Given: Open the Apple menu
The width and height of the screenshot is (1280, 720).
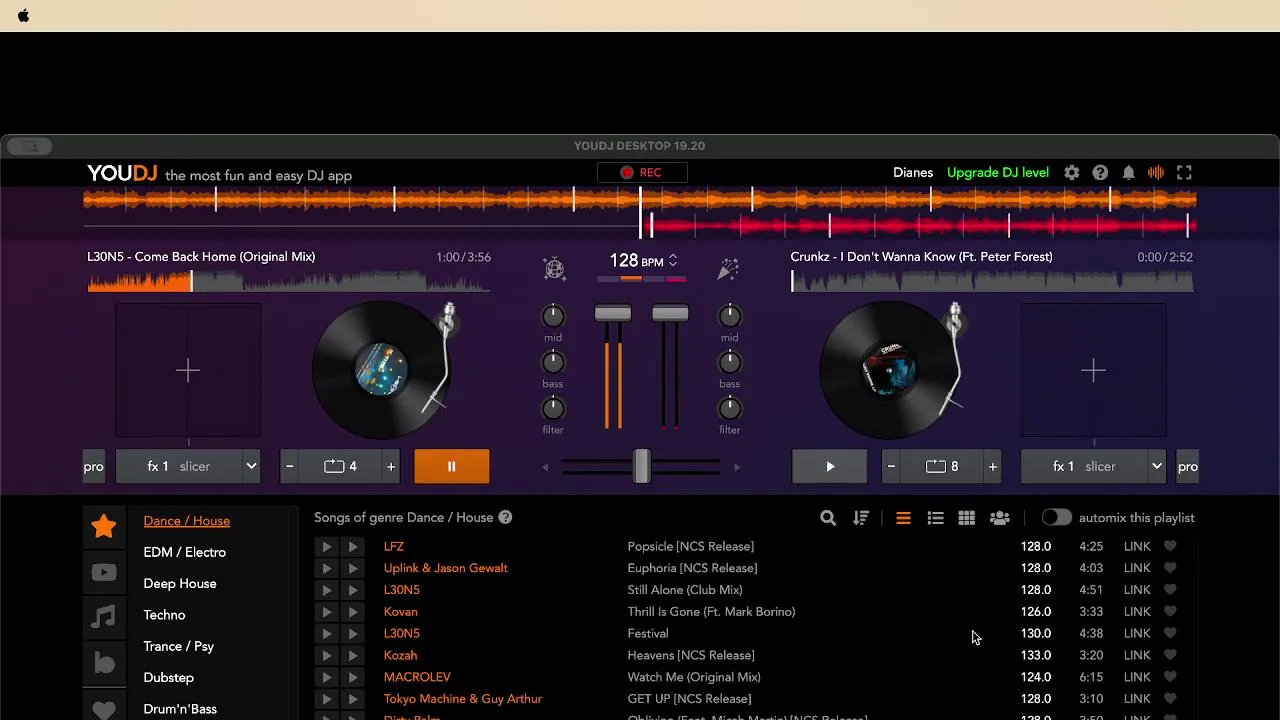Looking at the screenshot, I should click(x=24, y=16).
